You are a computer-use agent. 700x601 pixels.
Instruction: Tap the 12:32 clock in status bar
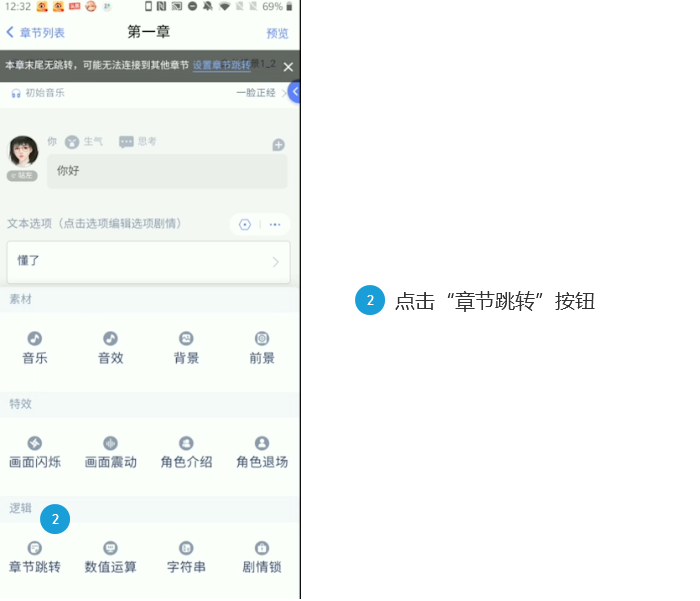(18, 6)
